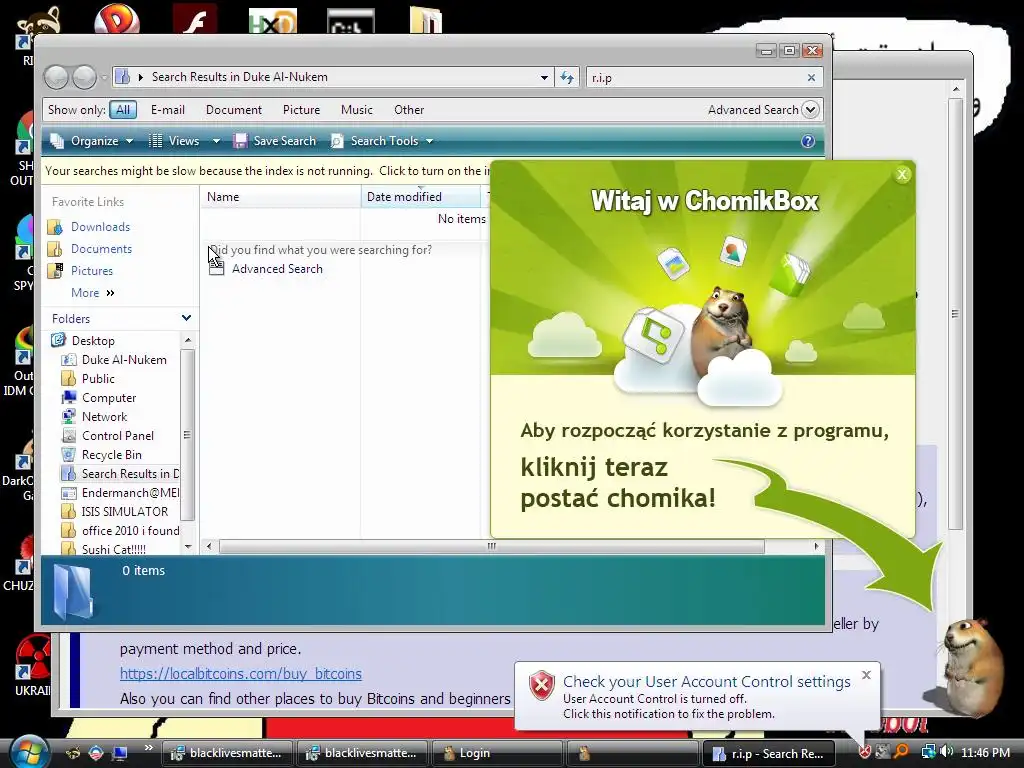Clear the r.i.p search box with X

pyautogui.click(x=811, y=78)
